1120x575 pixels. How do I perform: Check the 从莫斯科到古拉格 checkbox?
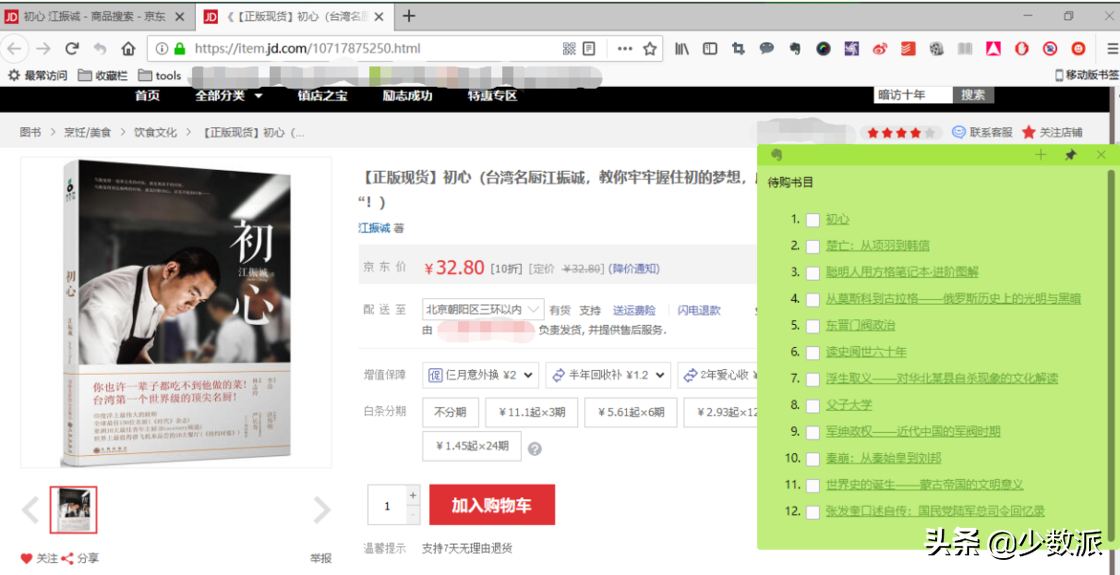click(812, 299)
